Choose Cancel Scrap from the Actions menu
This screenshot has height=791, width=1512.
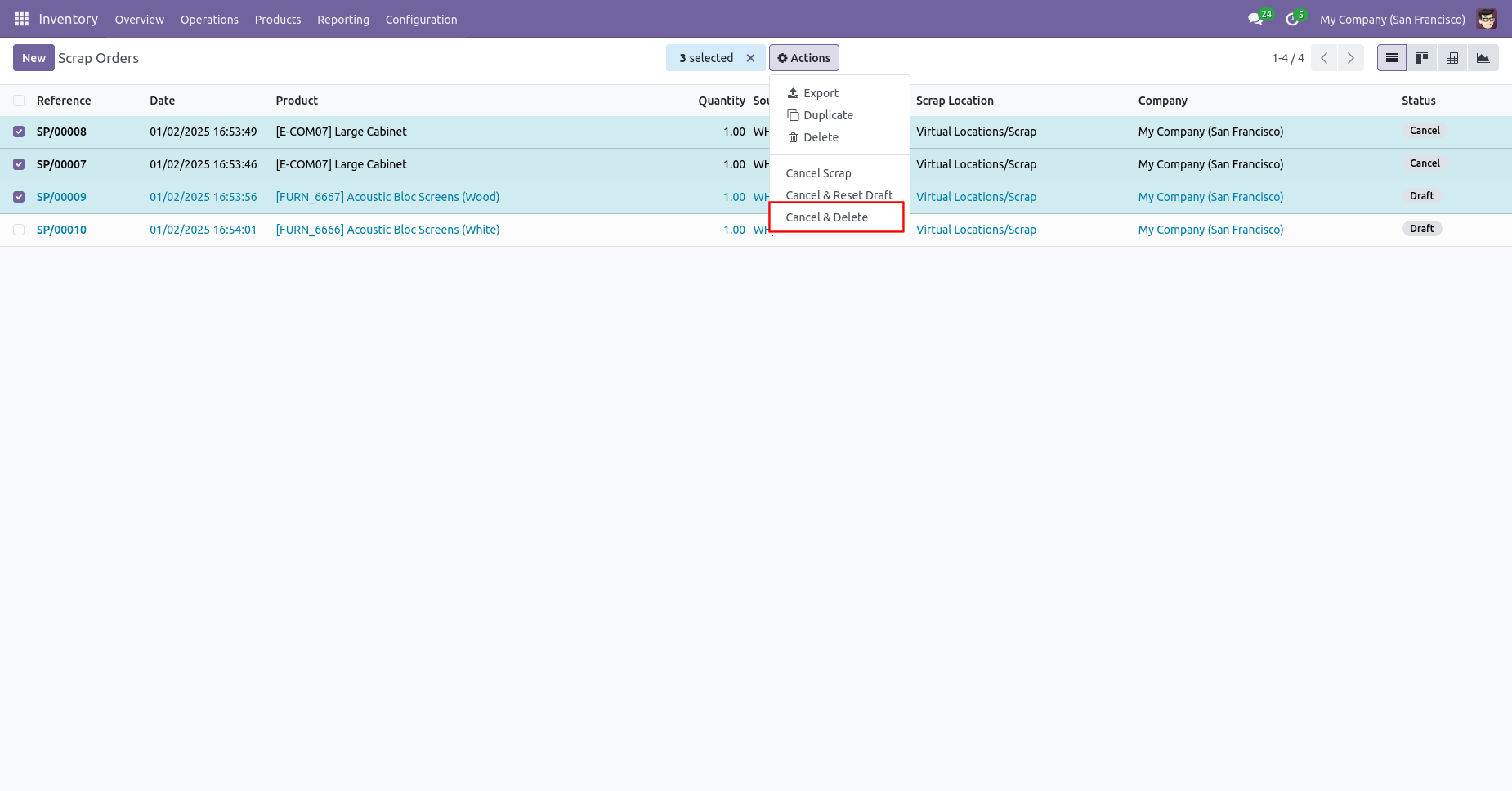click(839, 173)
